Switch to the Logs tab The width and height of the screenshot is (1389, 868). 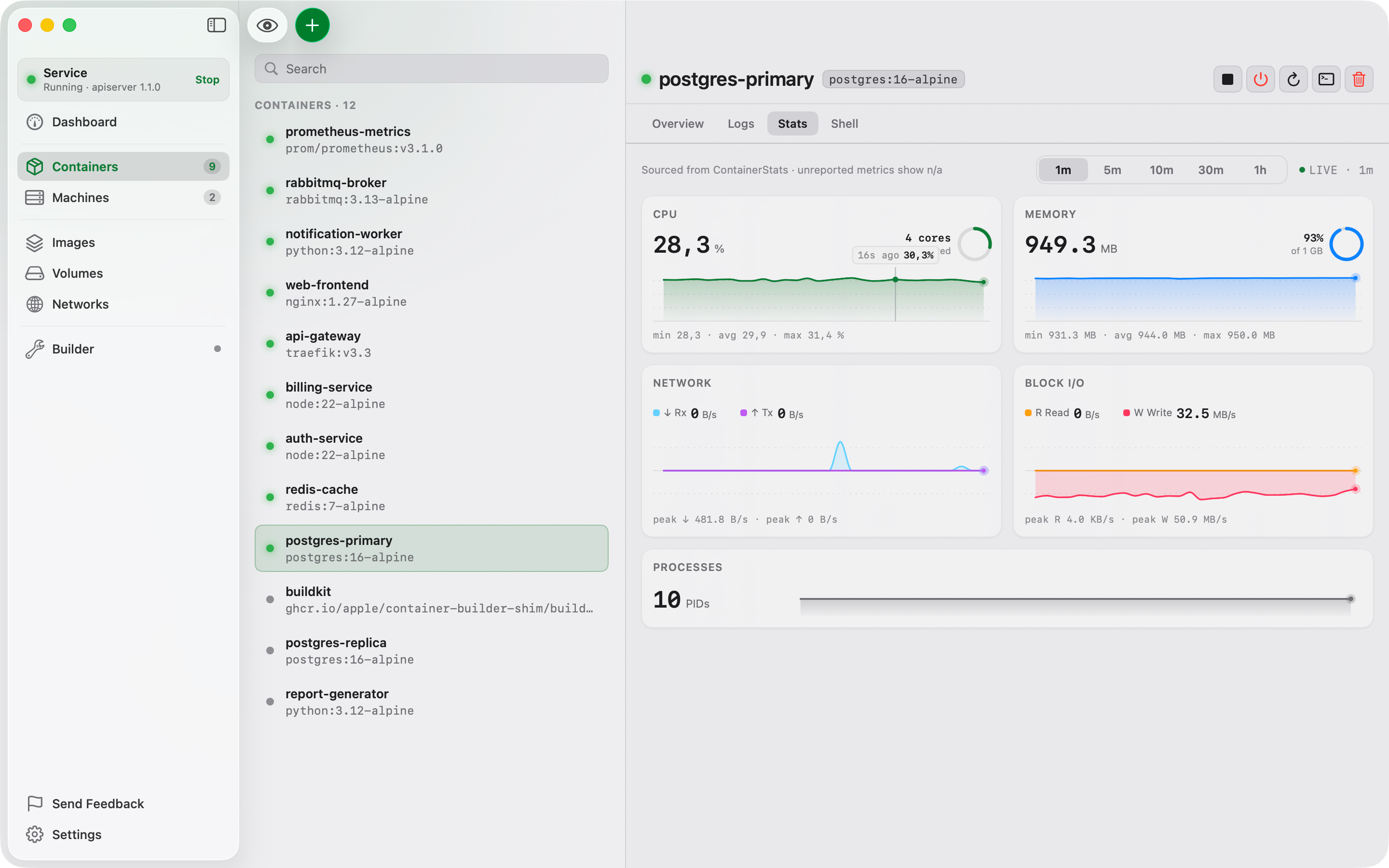click(x=741, y=123)
